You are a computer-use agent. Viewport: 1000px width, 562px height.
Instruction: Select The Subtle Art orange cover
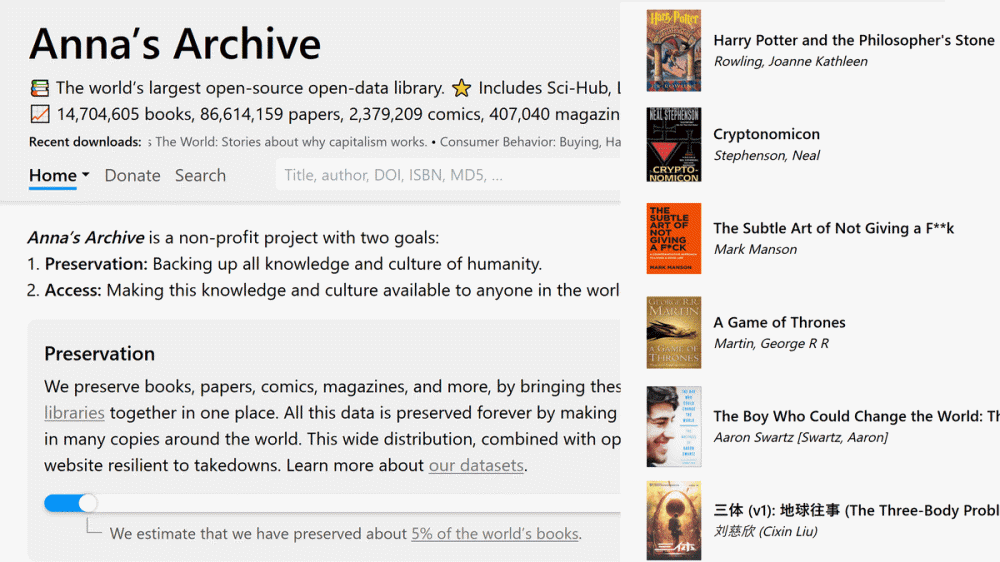click(x=673, y=239)
